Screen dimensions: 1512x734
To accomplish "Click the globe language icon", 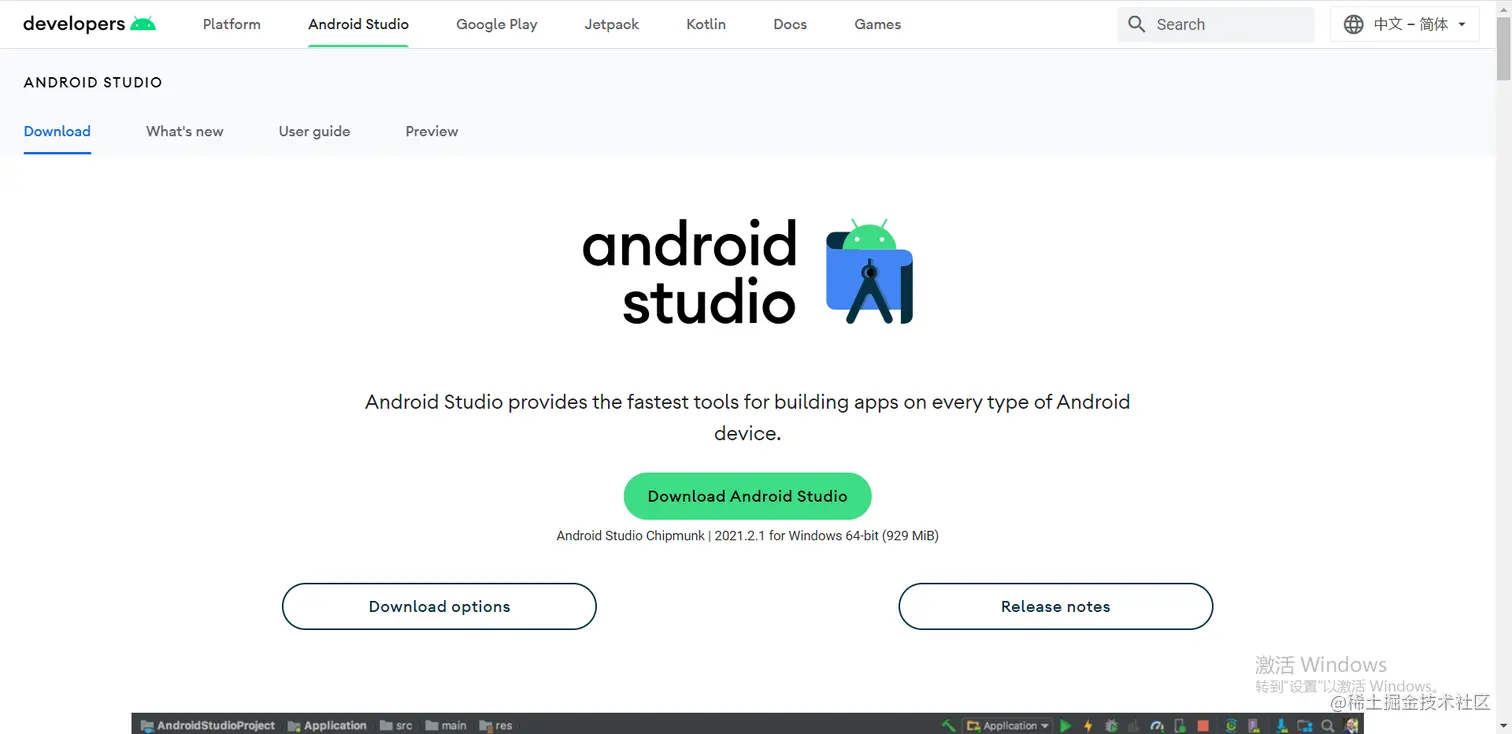I will 1353,24.
